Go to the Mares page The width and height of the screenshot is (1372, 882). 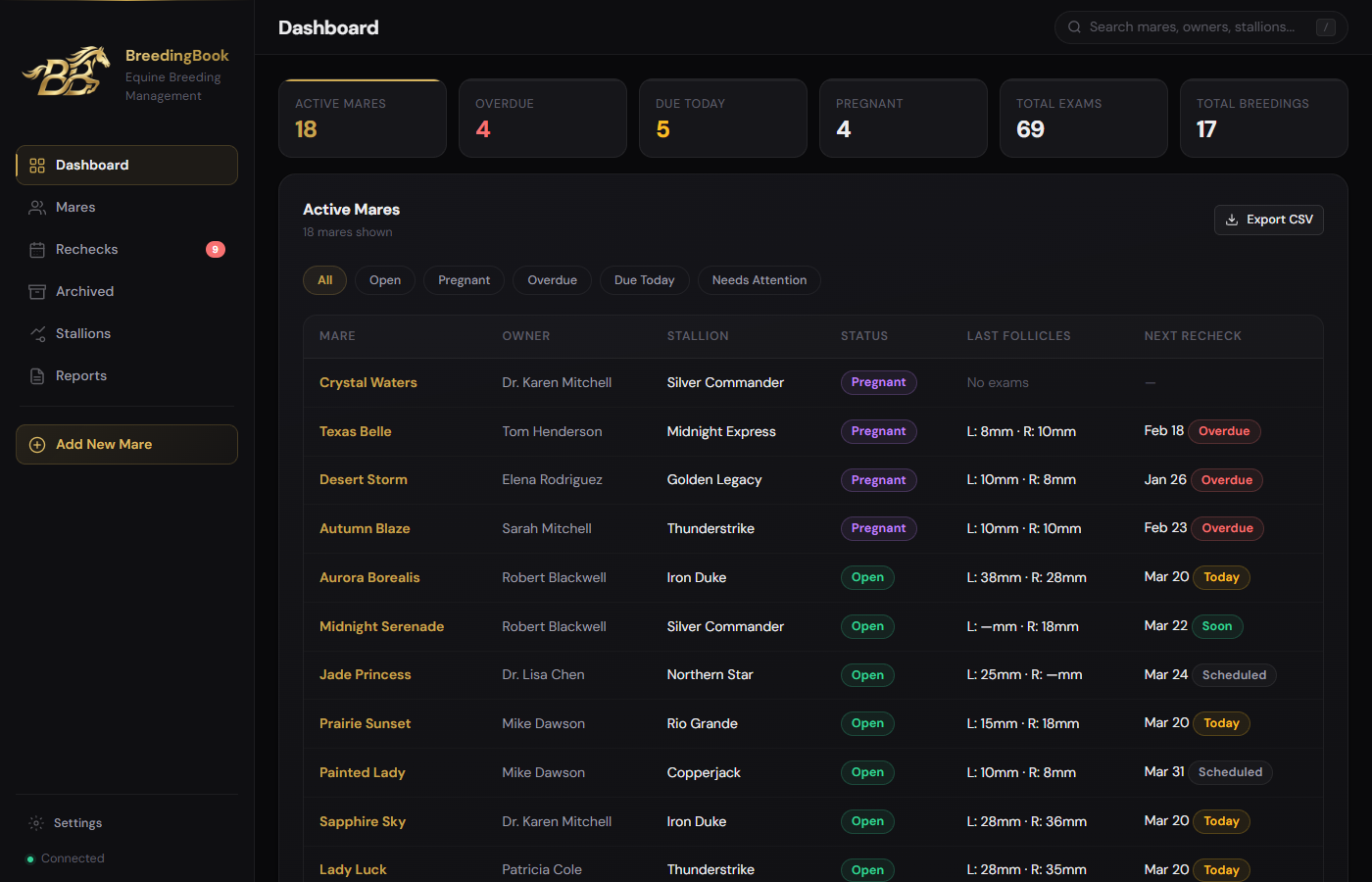[x=126, y=208]
